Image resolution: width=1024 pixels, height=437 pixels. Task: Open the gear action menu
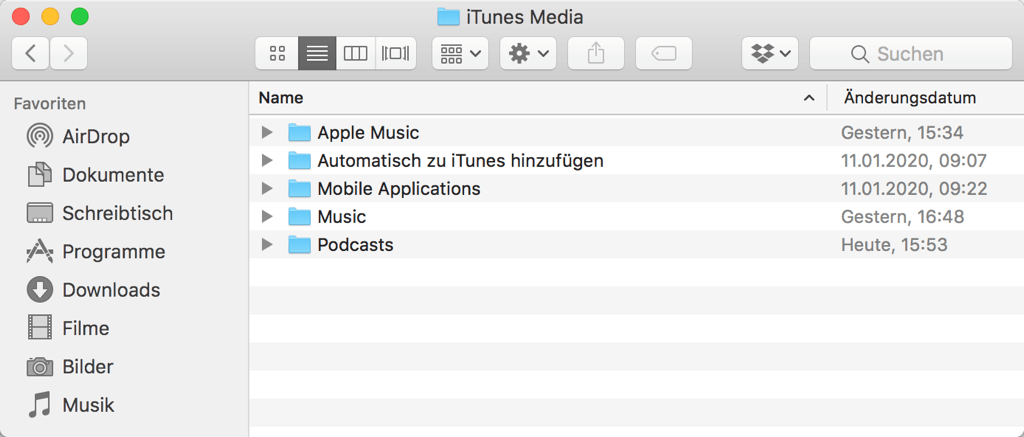pos(528,54)
